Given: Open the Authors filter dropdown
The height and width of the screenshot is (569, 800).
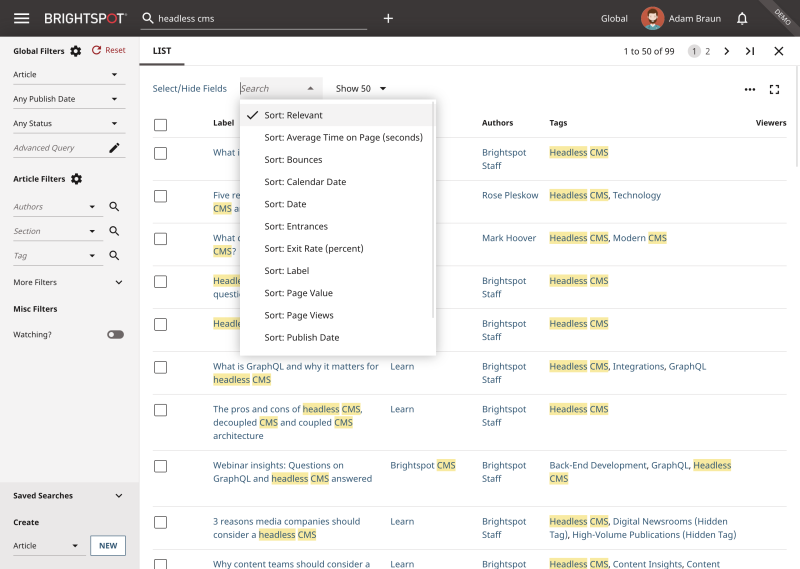Looking at the screenshot, I should [58, 207].
